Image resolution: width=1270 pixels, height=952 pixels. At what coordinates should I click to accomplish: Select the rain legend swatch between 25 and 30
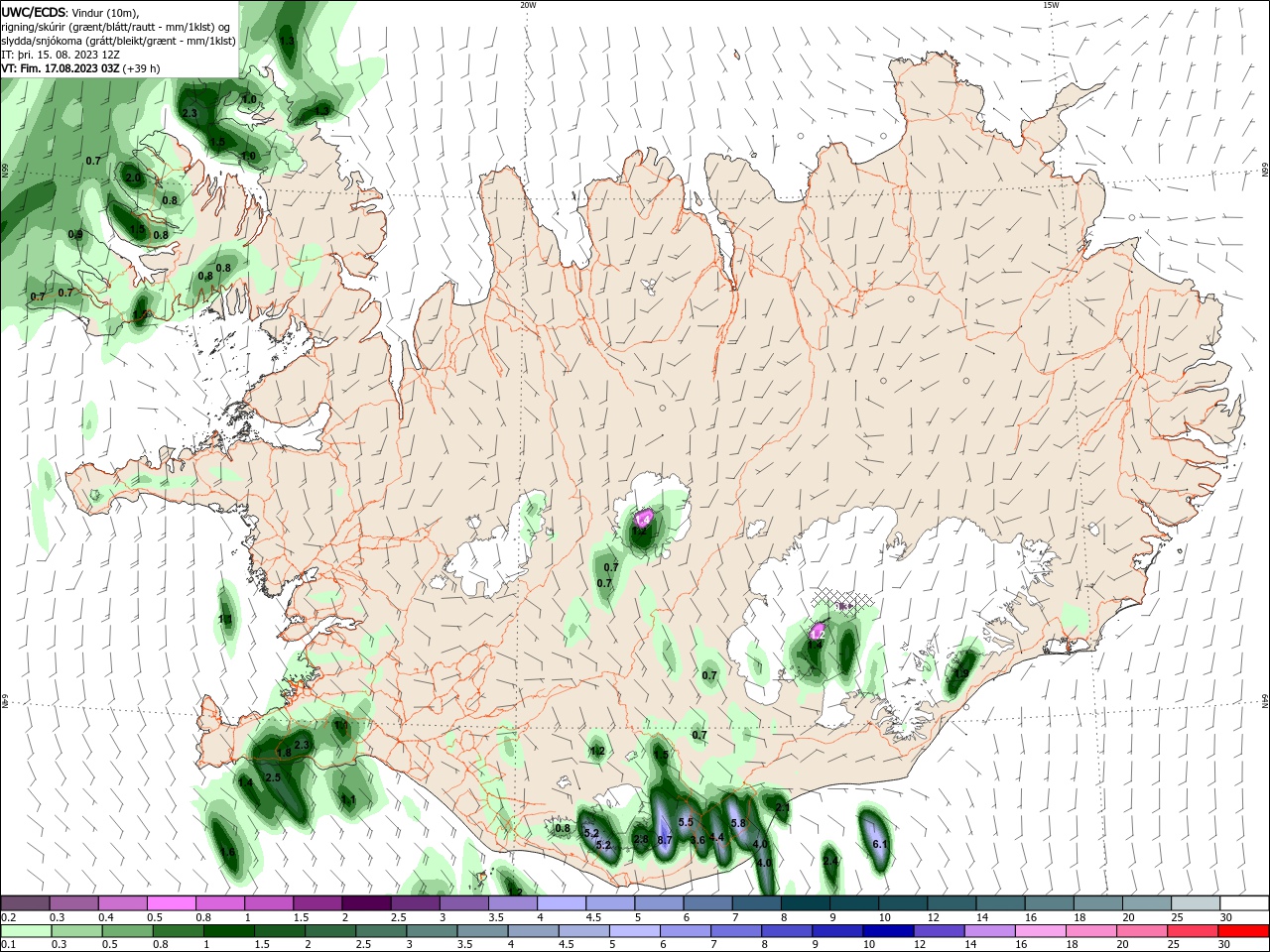(1192, 930)
